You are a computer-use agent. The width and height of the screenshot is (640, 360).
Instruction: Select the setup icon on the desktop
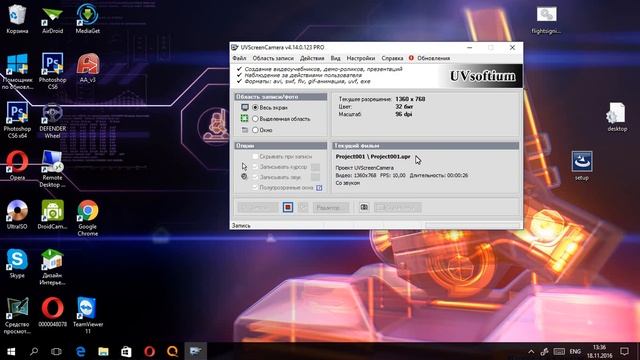[582, 166]
